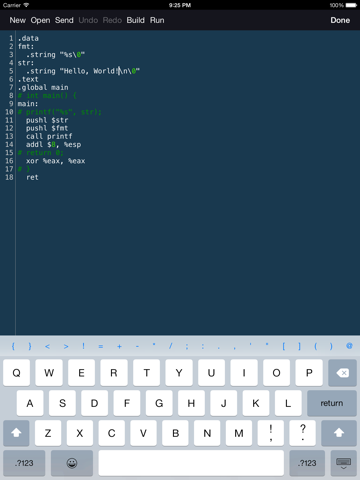Toggle shift key beside the Z key
The image size is (360, 480).
[x=16, y=433]
